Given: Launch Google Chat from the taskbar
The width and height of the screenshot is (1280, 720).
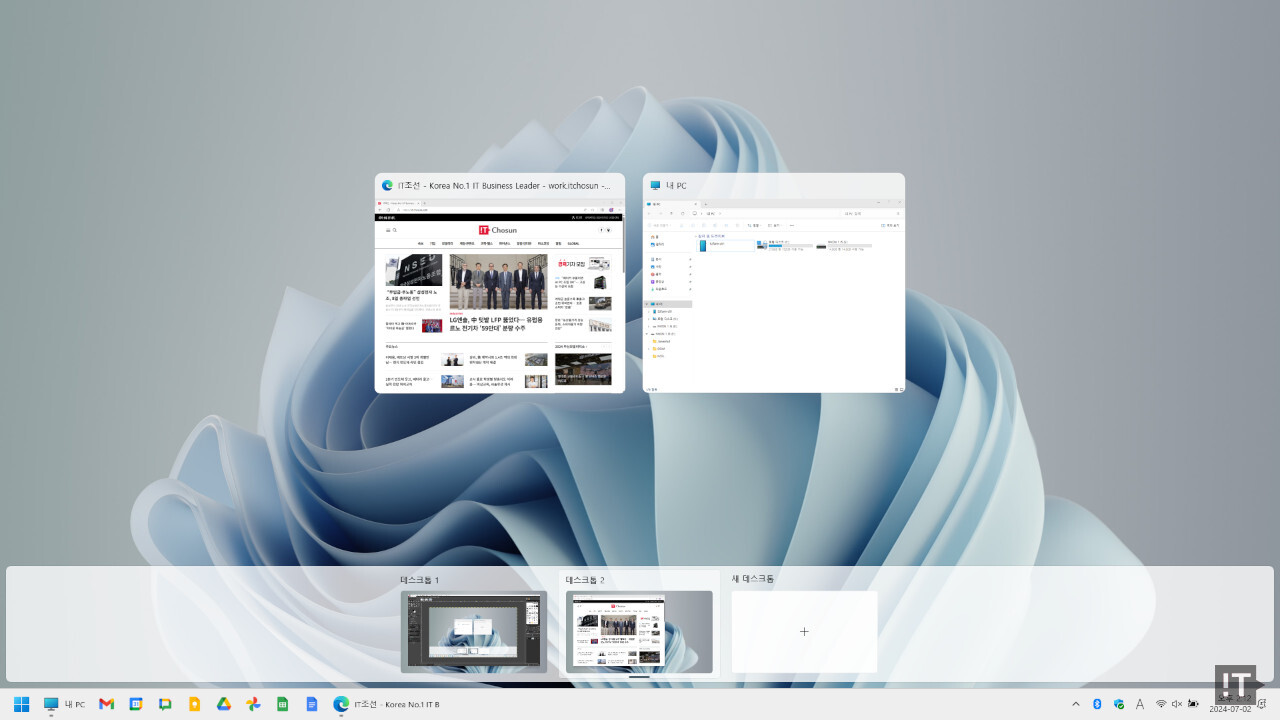Looking at the screenshot, I should pos(165,704).
